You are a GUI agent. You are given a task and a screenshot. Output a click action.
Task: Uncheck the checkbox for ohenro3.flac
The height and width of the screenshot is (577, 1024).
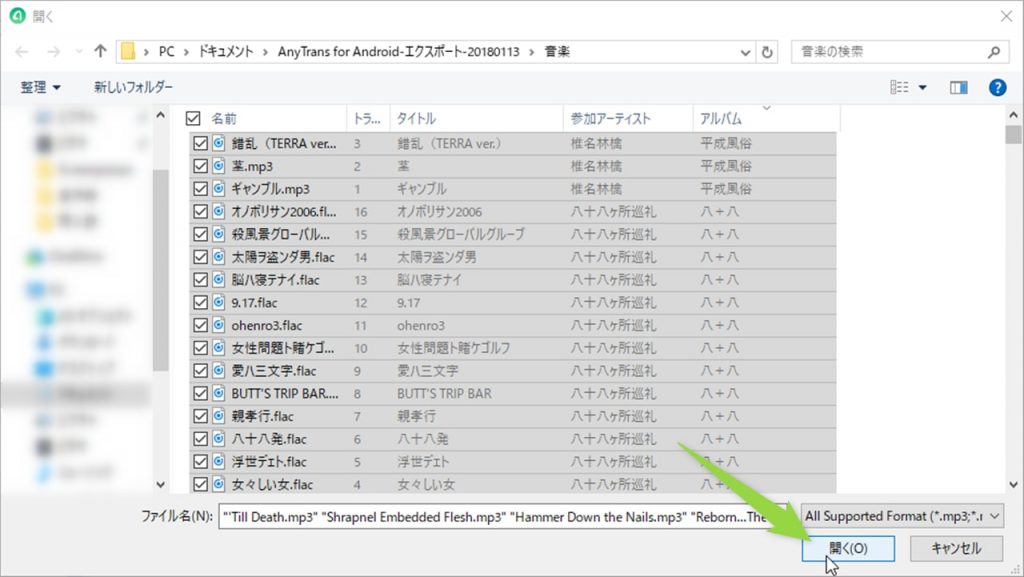[200, 325]
